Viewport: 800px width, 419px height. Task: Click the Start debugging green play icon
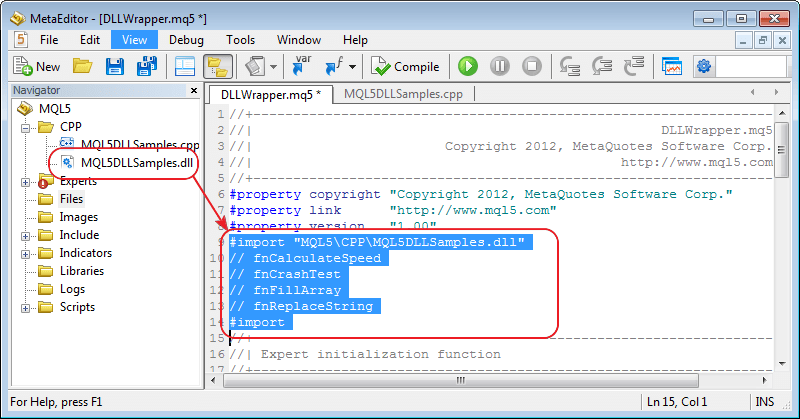tap(468, 67)
